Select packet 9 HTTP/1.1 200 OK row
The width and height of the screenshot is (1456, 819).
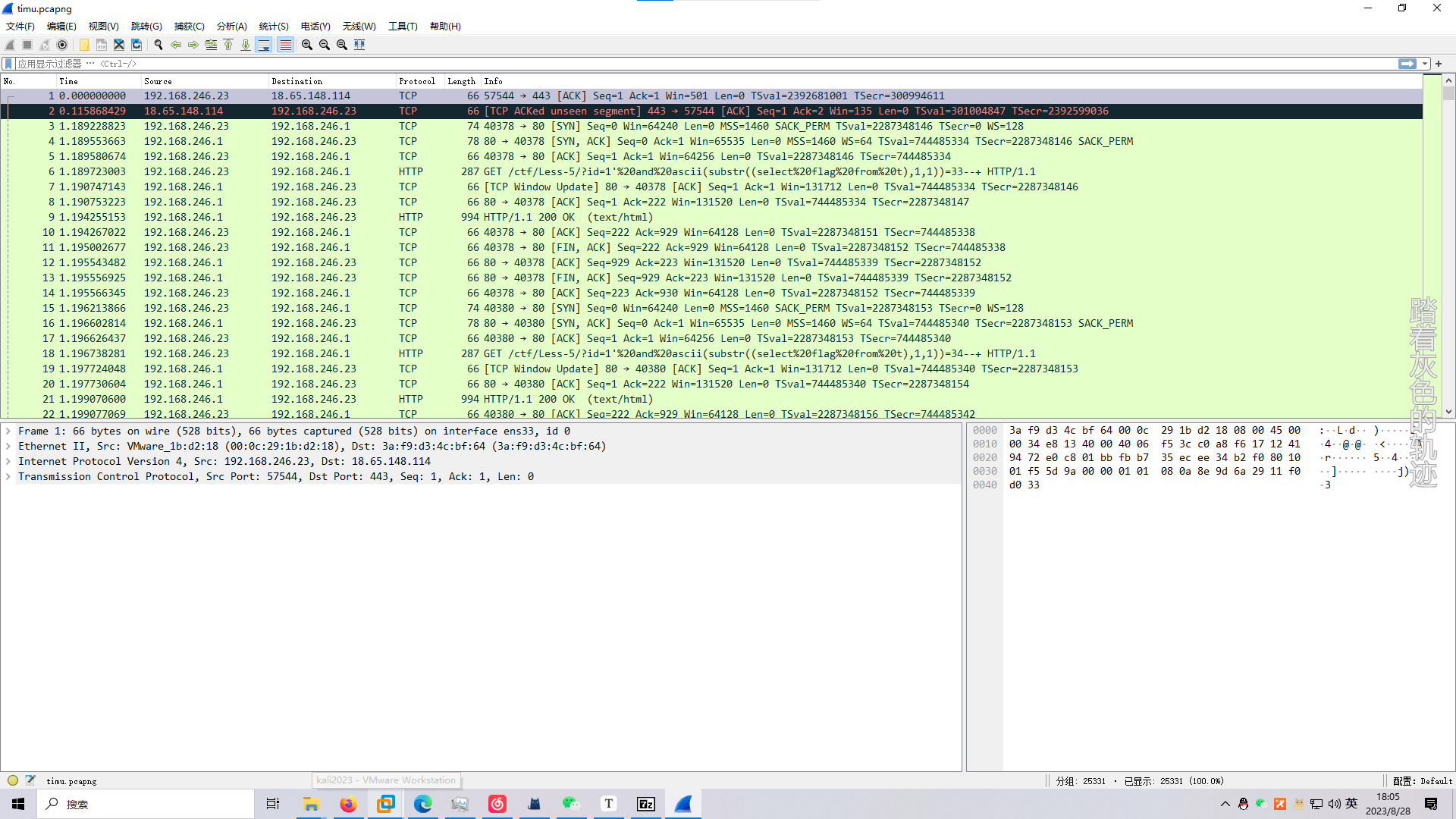(711, 217)
